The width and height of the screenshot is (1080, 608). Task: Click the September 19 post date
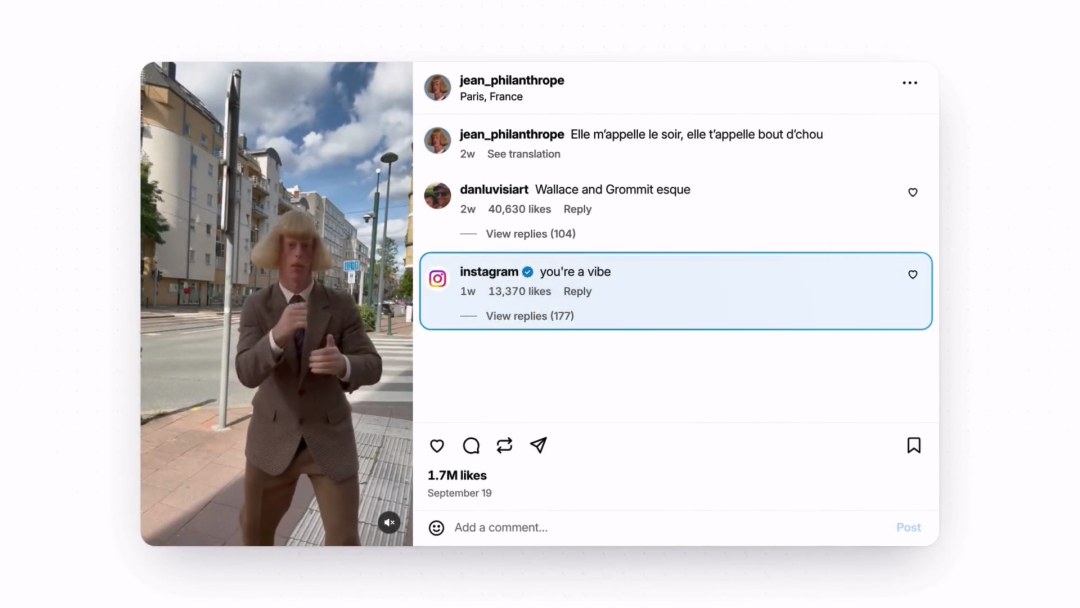click(x=459, y=493)
